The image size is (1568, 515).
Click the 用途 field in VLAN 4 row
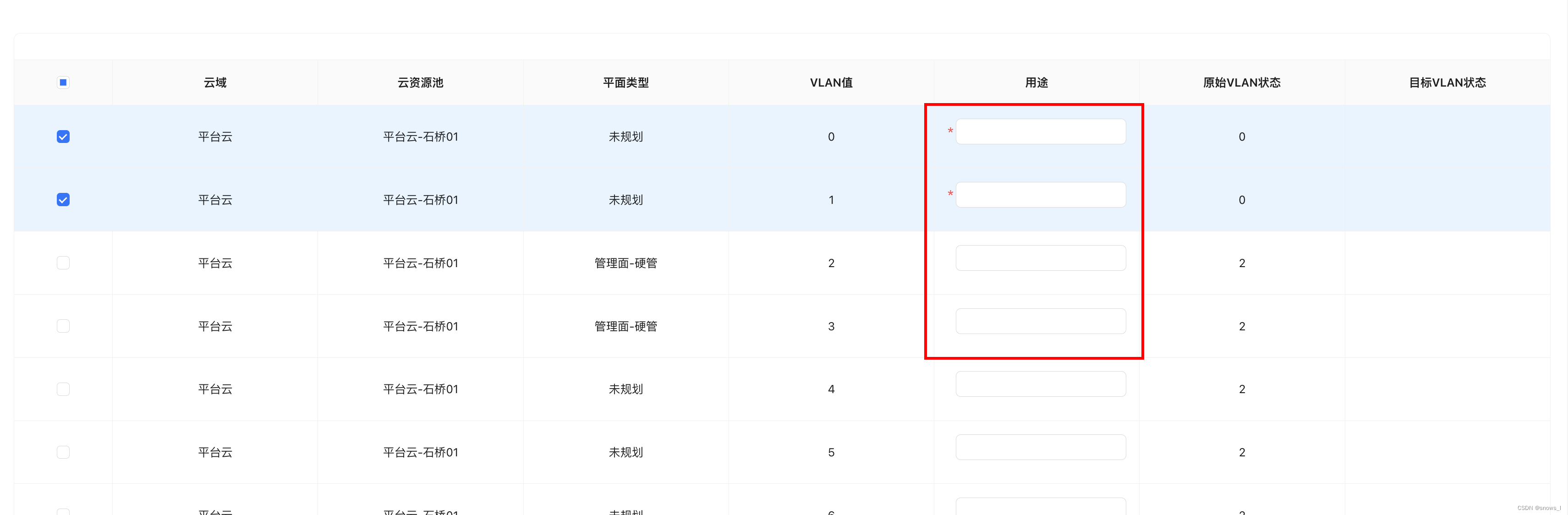tap(1040, 384)
